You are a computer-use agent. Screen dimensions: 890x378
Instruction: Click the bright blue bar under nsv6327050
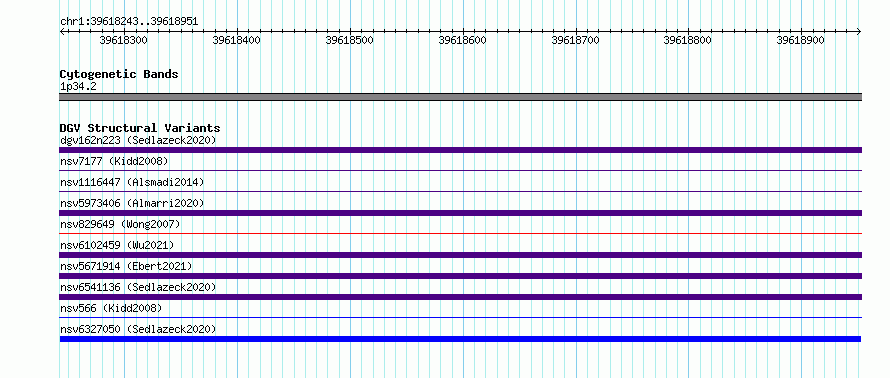pos(460,339)
